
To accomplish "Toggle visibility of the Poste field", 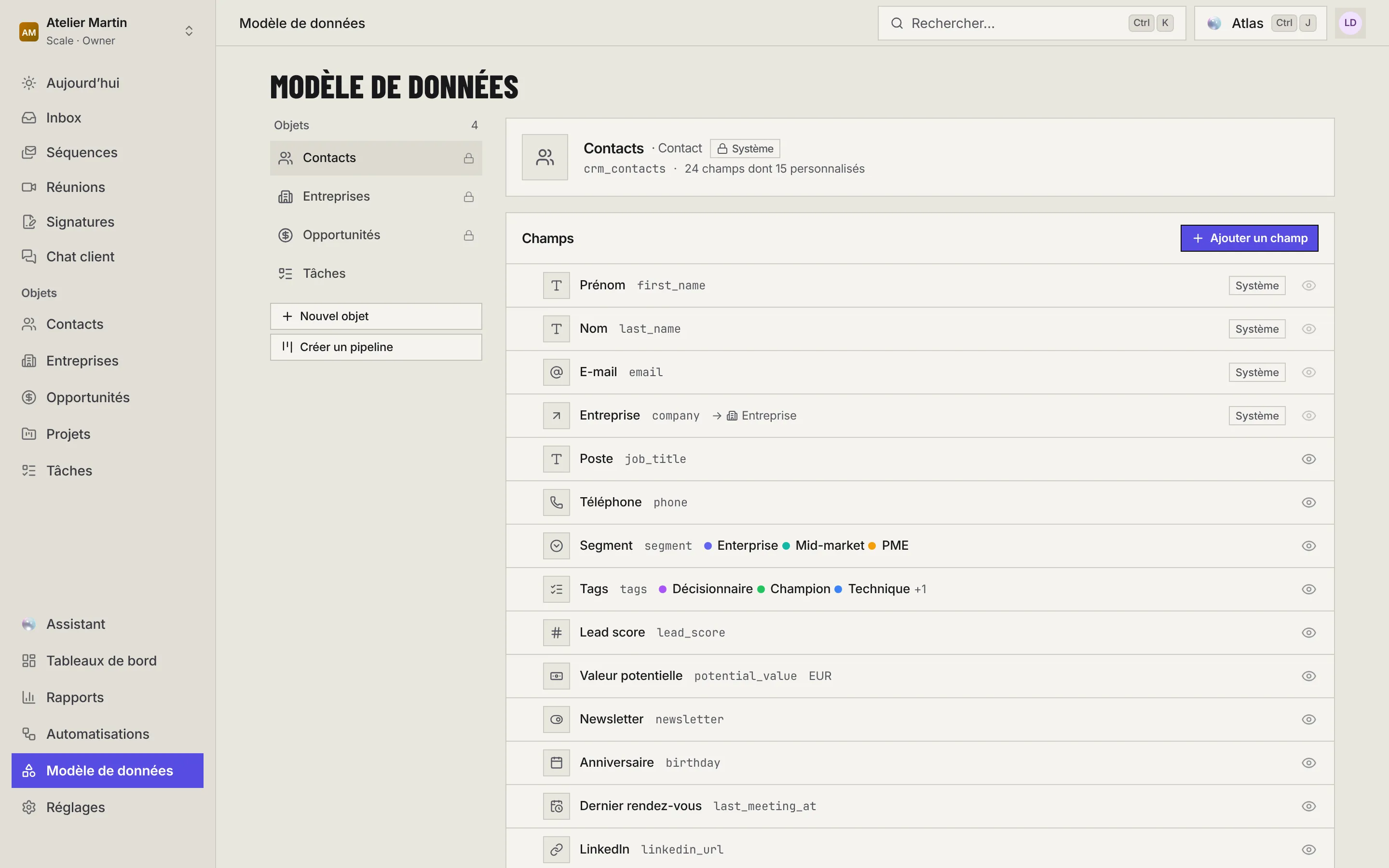I will [1308, 459].
